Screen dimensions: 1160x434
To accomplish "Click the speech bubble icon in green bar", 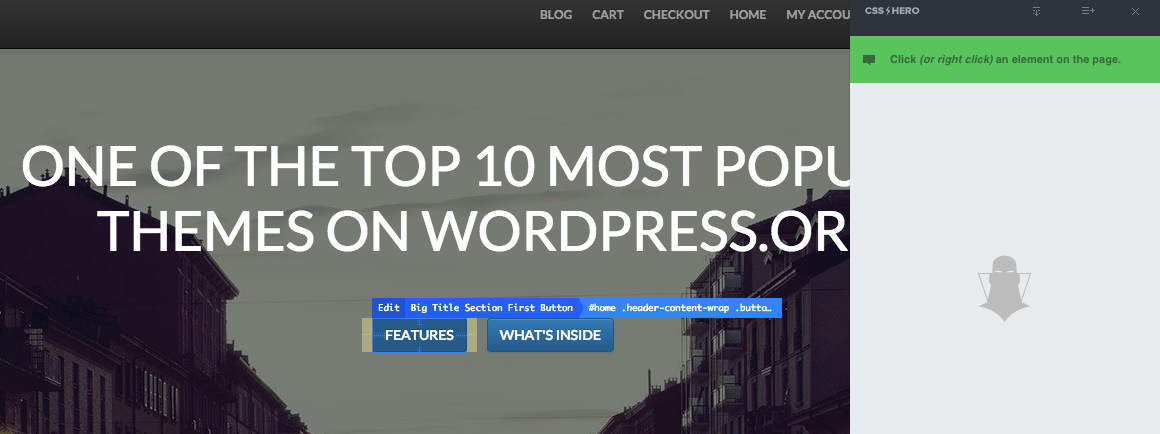I will [869, 60].
